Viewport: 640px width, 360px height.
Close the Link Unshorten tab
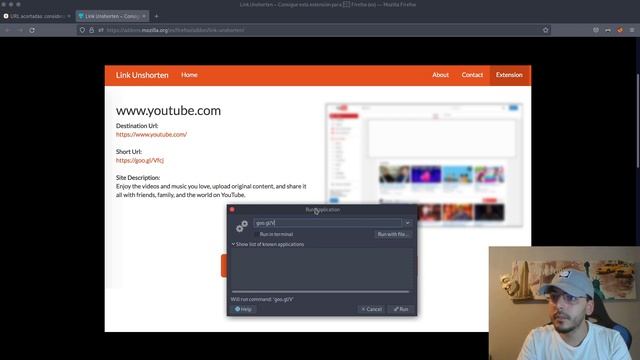coord(144,16)
